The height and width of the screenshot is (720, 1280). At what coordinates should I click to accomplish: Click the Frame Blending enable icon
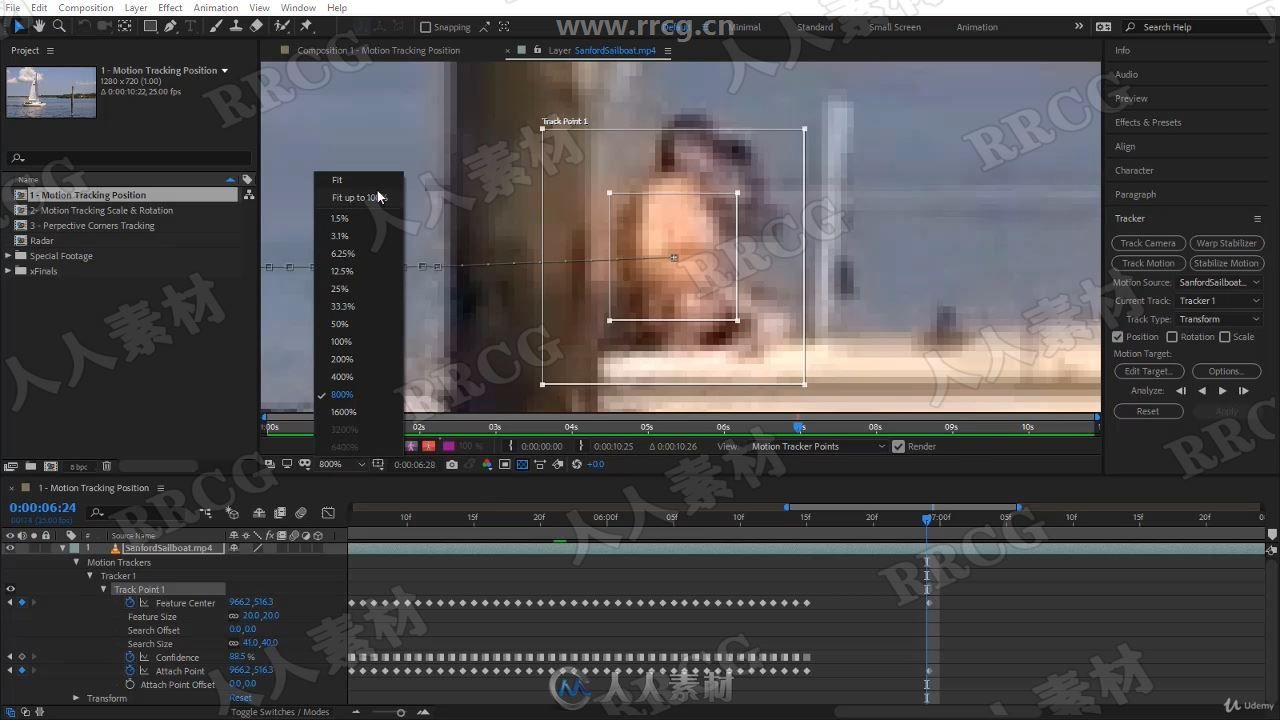(280, 513)
